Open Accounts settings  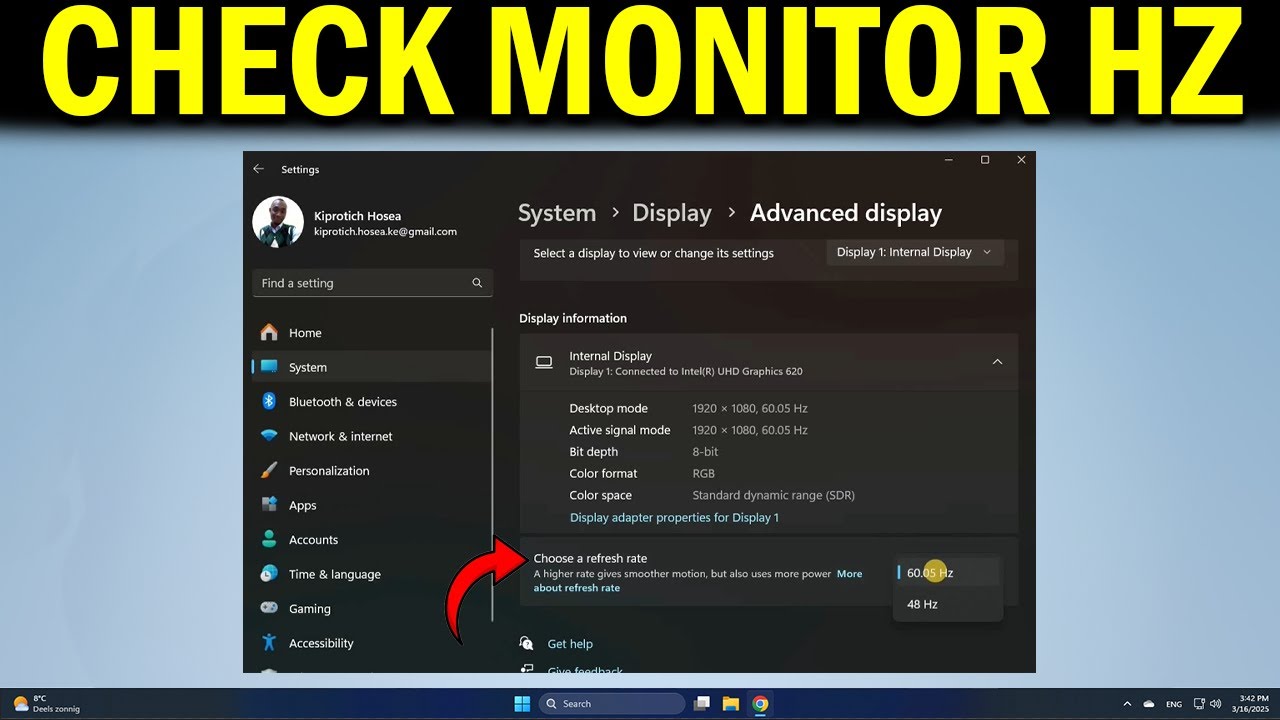point(372,540)
